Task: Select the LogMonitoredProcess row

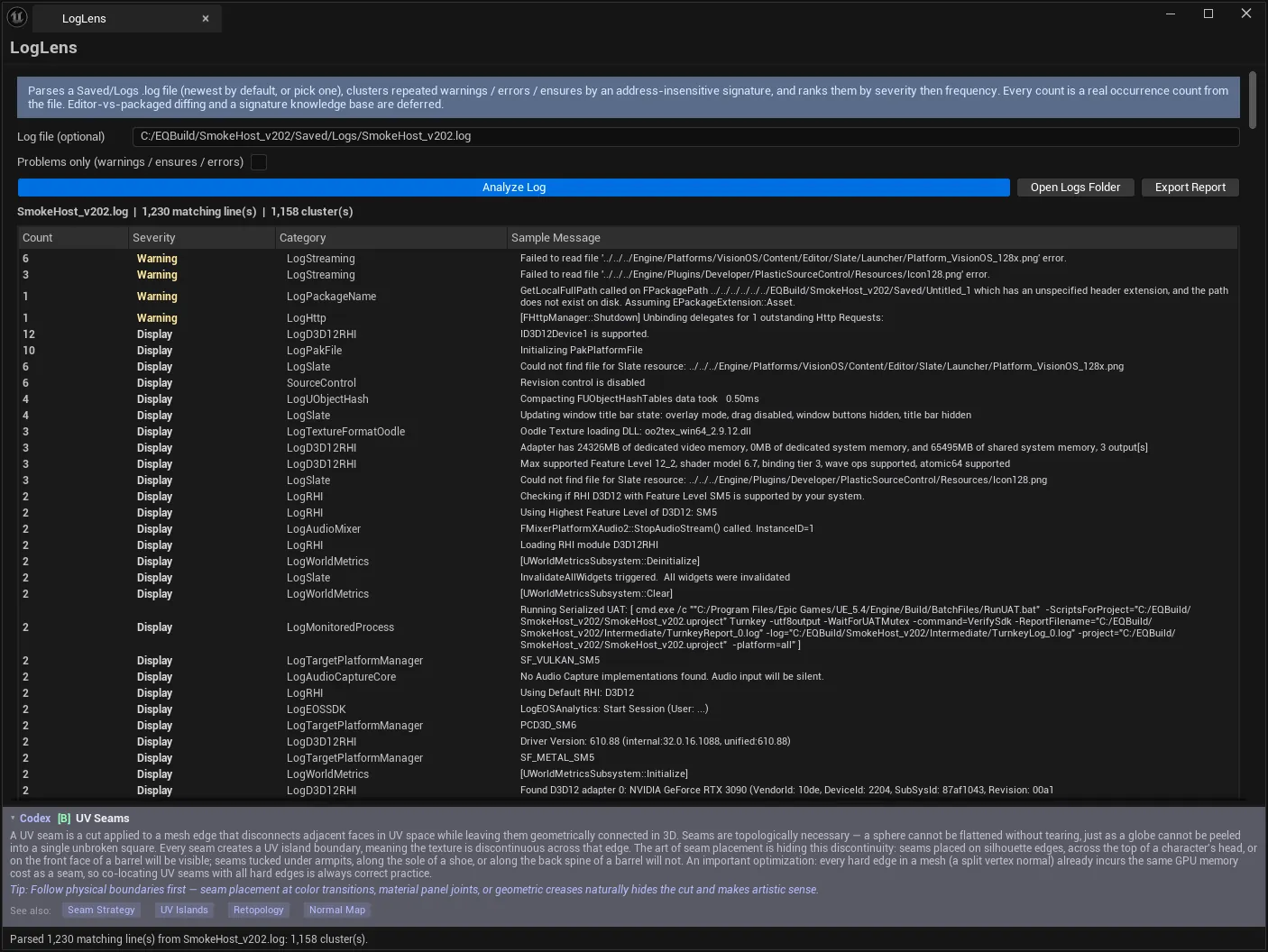Action: coord(628,627)
